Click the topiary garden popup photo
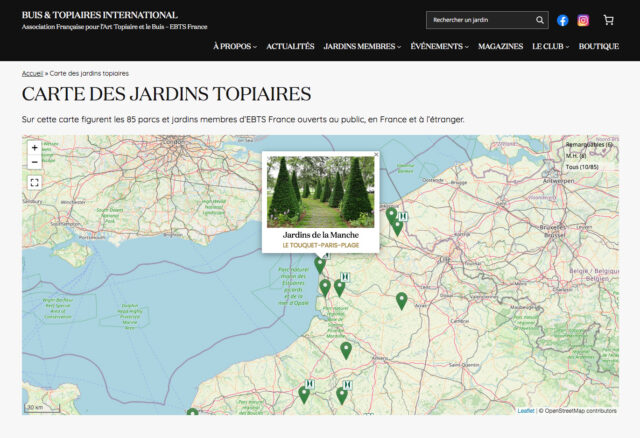640x438 pixels. [x=320, y=191]
